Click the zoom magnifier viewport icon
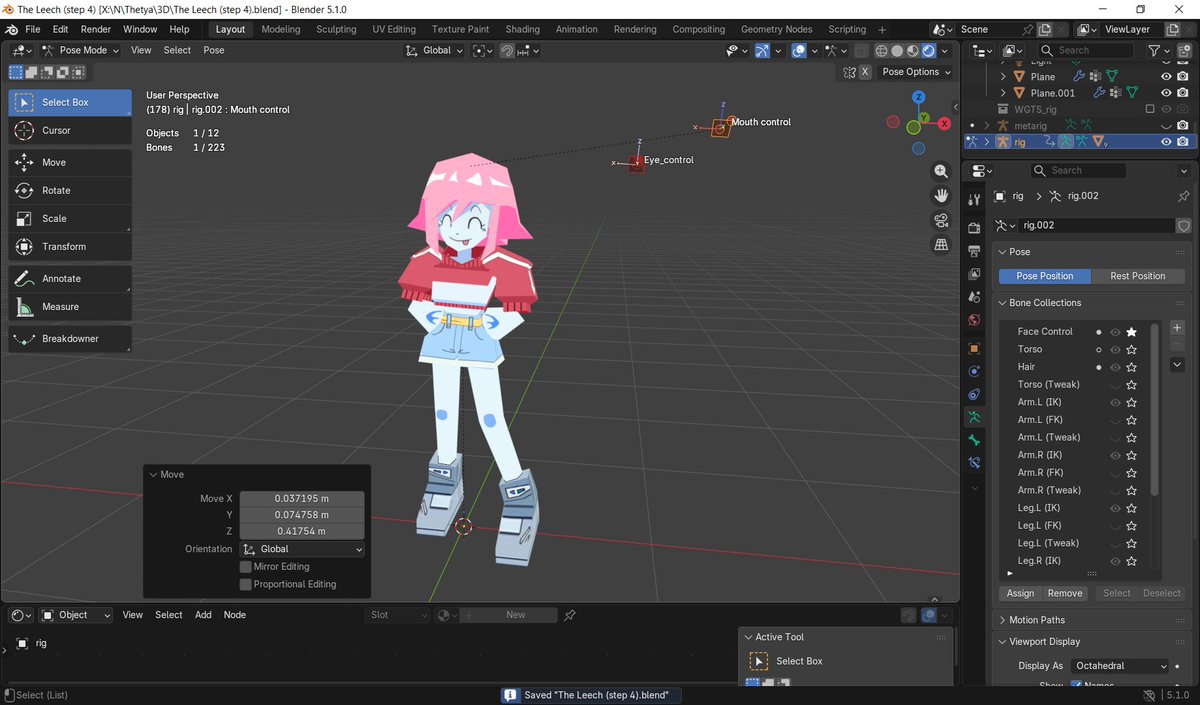This screenshot has width=1200, height=705. click(941, 171)
